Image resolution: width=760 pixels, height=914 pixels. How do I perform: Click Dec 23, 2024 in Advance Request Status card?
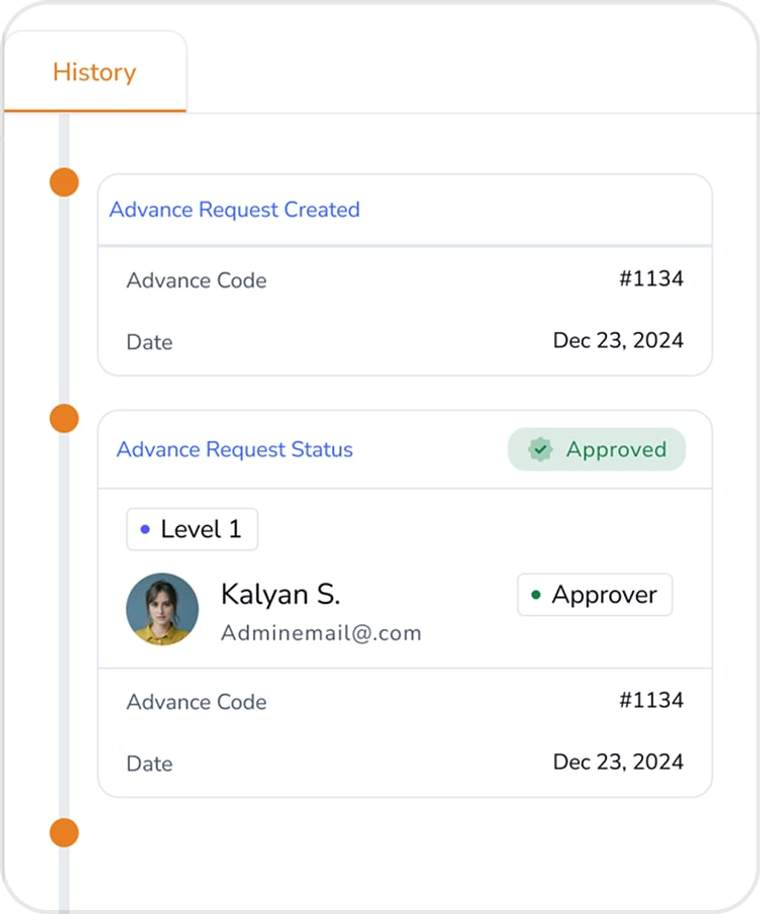click(618, 762)
